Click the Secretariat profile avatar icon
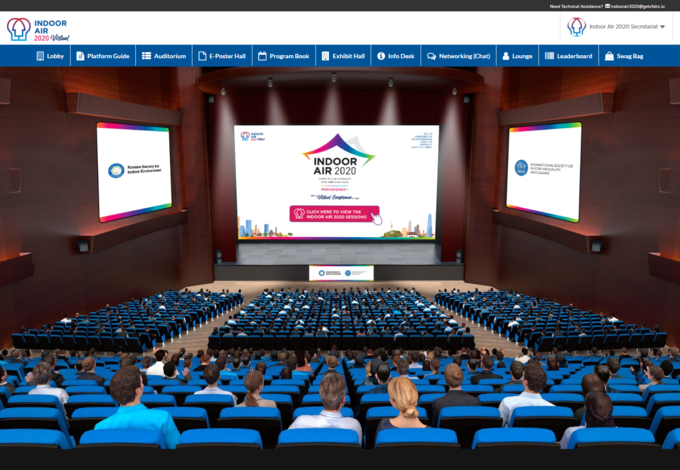The image size is (680, 470). pos(576,26)
